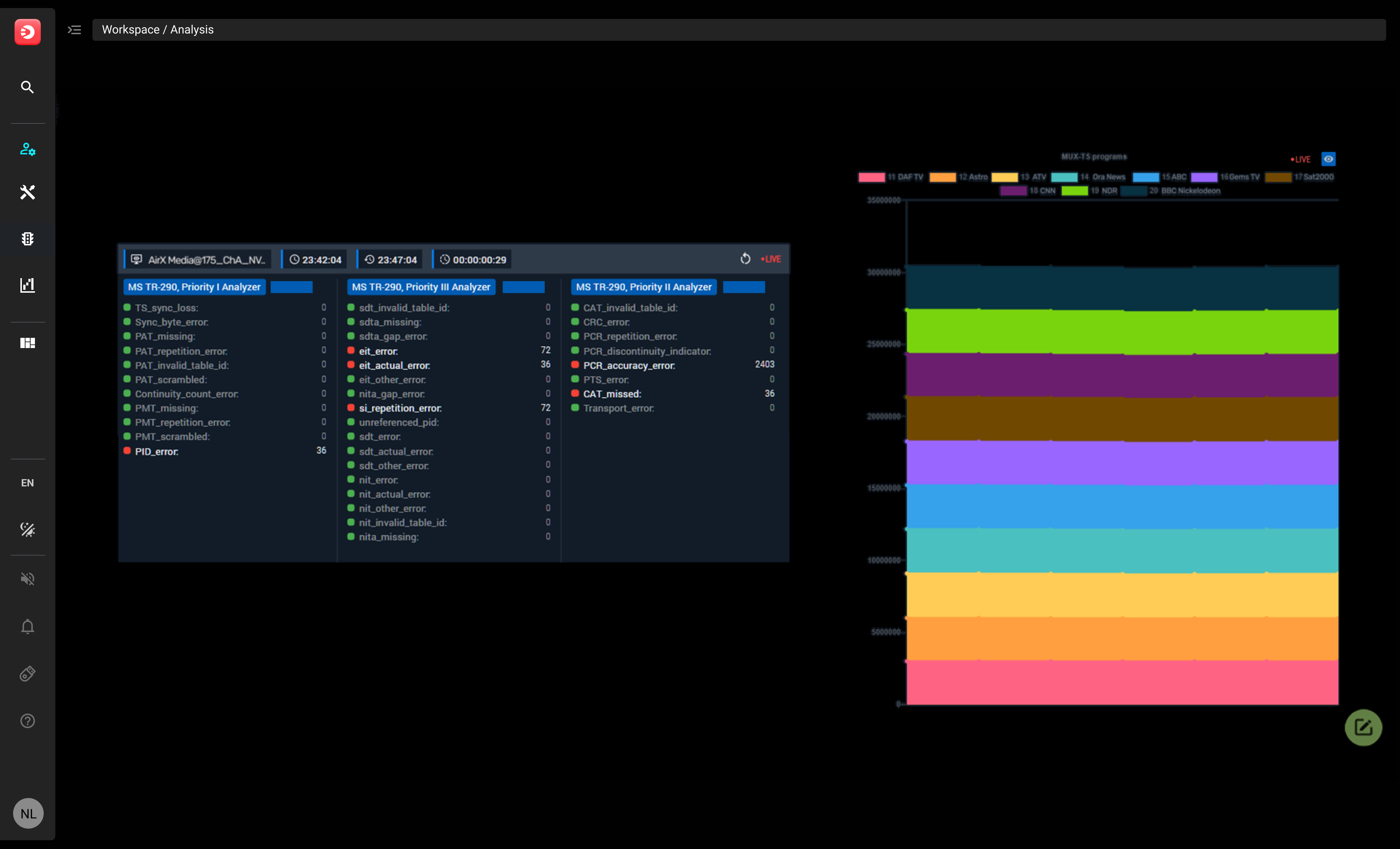Toggle the muted sound icon
The height and width of the screenshot is (849, 1400).
(x=27, y=579)
